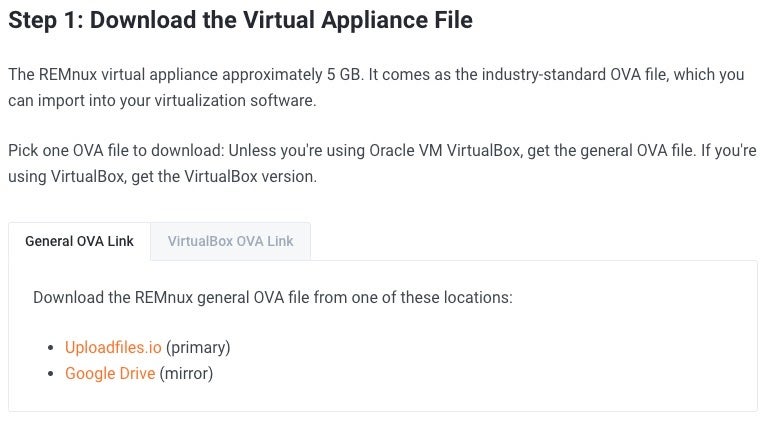Open the Uploadfiles.io primary download link
The height and width of the screenshot is (432, 771).
click(113, 348)
